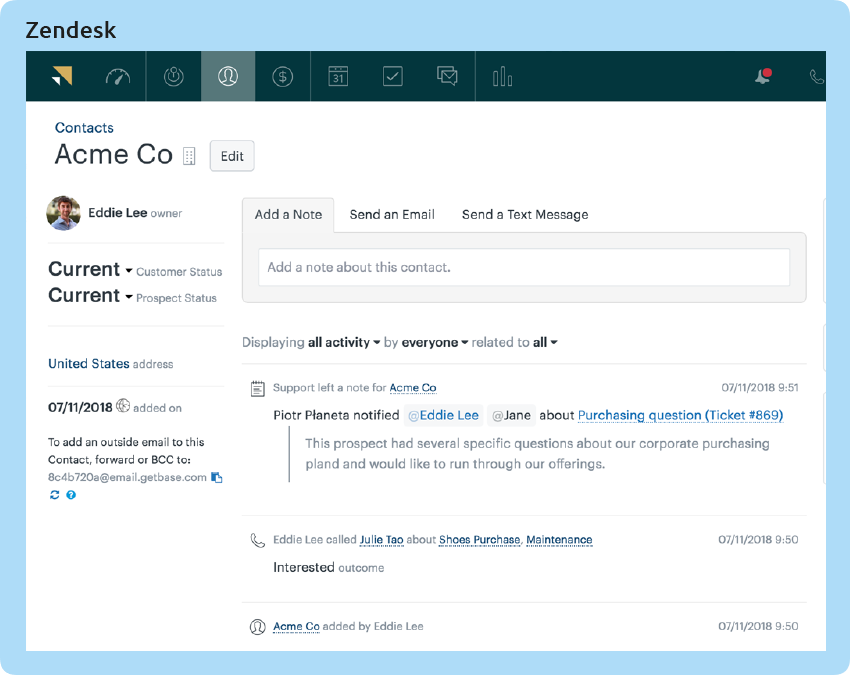Click the Edit button
This screenshot has height=675, width=850.
[x=232, y=156]
